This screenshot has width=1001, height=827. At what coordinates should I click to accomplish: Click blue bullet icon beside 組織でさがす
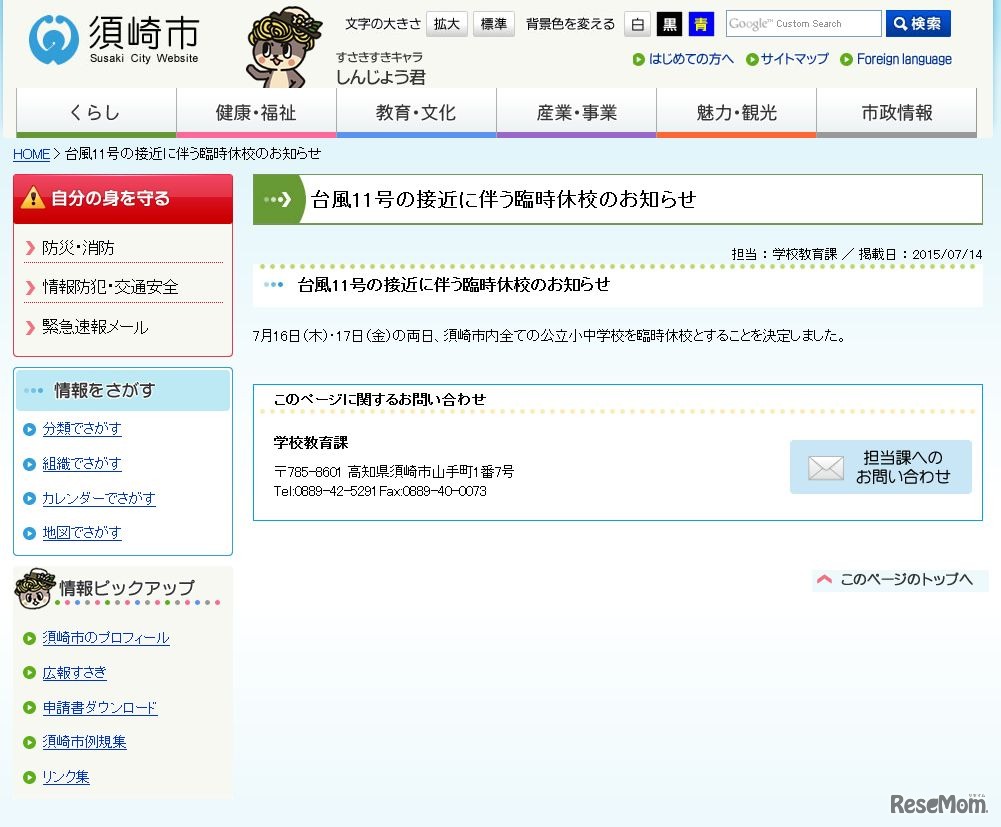click(x=29, y=464)
